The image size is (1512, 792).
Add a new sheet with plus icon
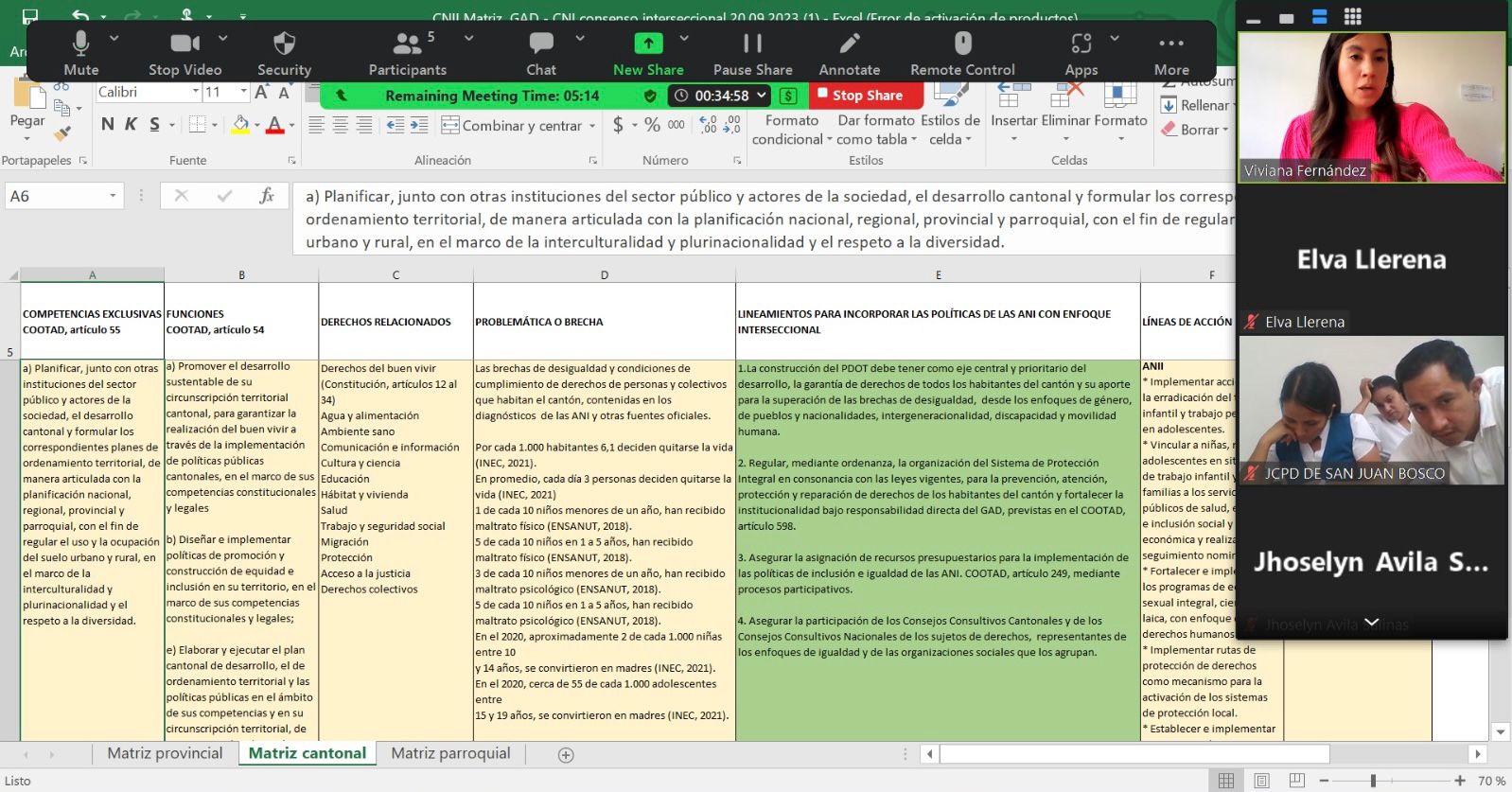tap(566, 755)
